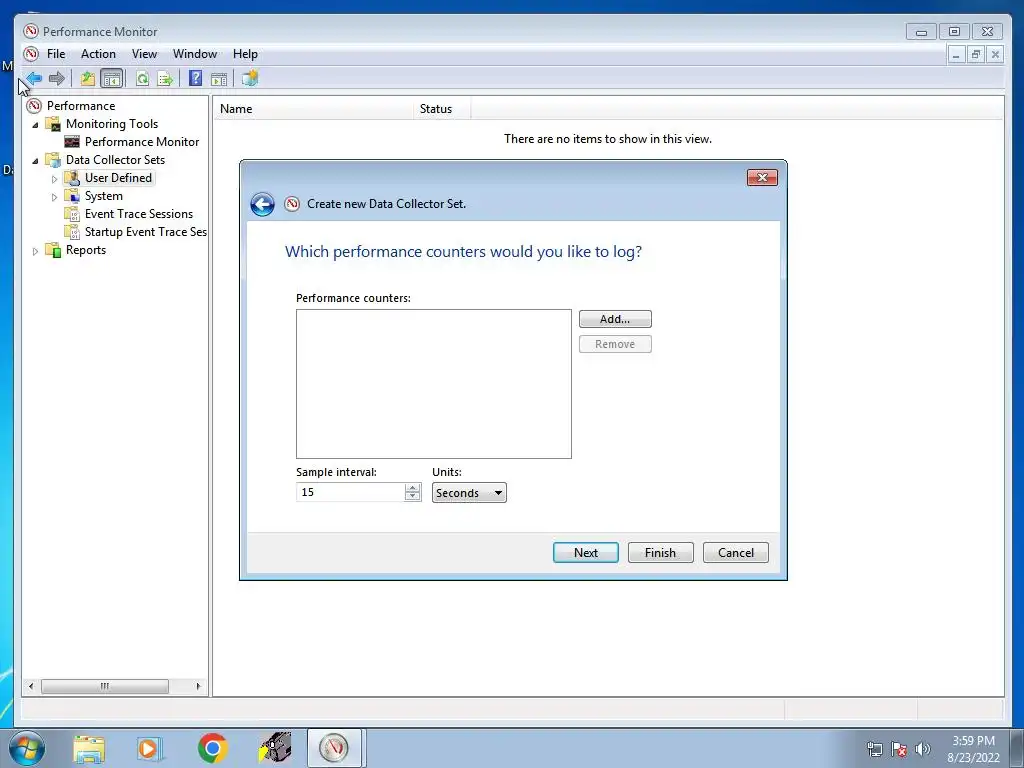Click the wizard's blue back arrow
The image size is (1024, 768).
click(x=263, y=204)
